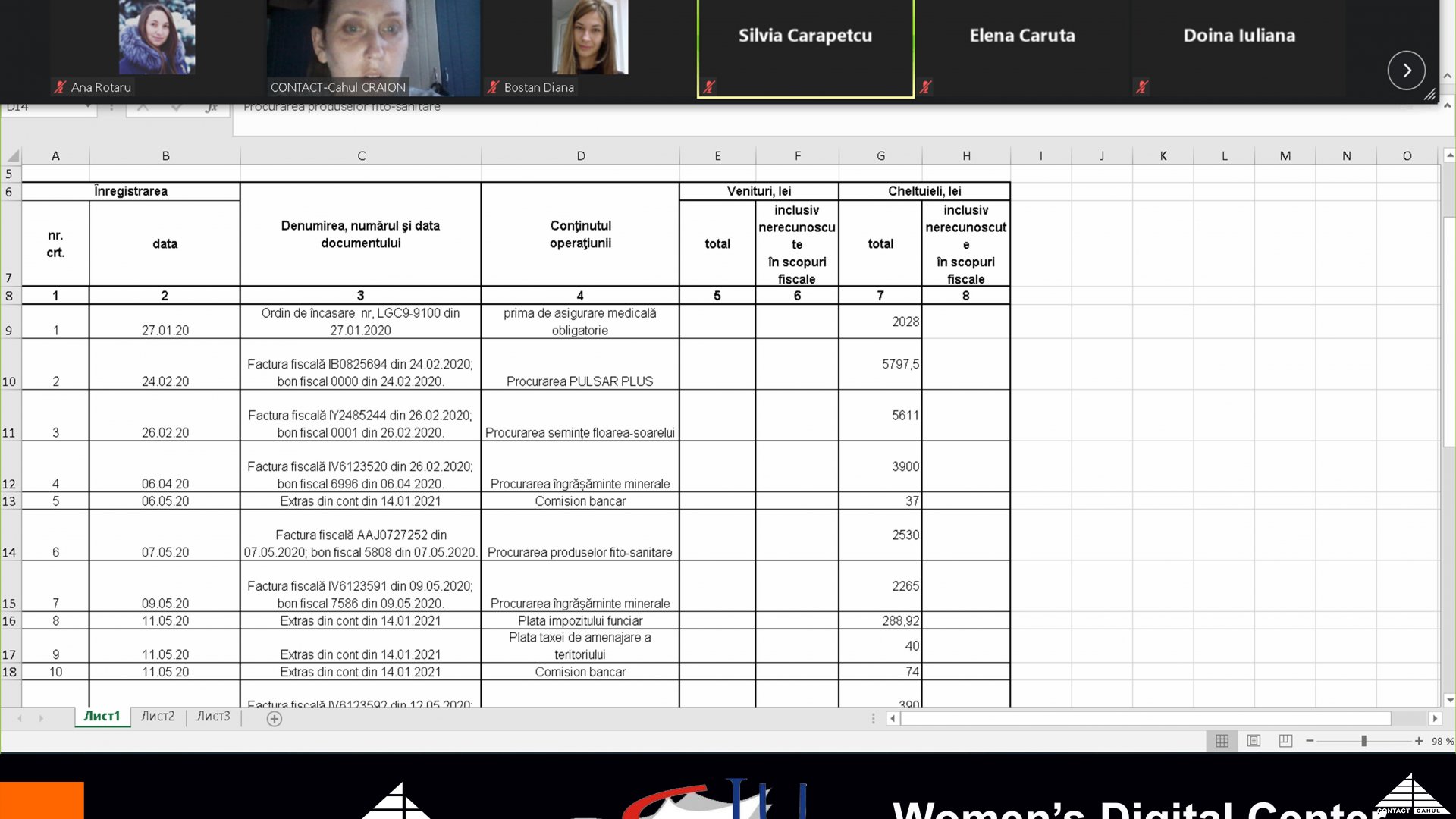
Task: Expand the Name Box dropdown arrow
Action: 89,107
